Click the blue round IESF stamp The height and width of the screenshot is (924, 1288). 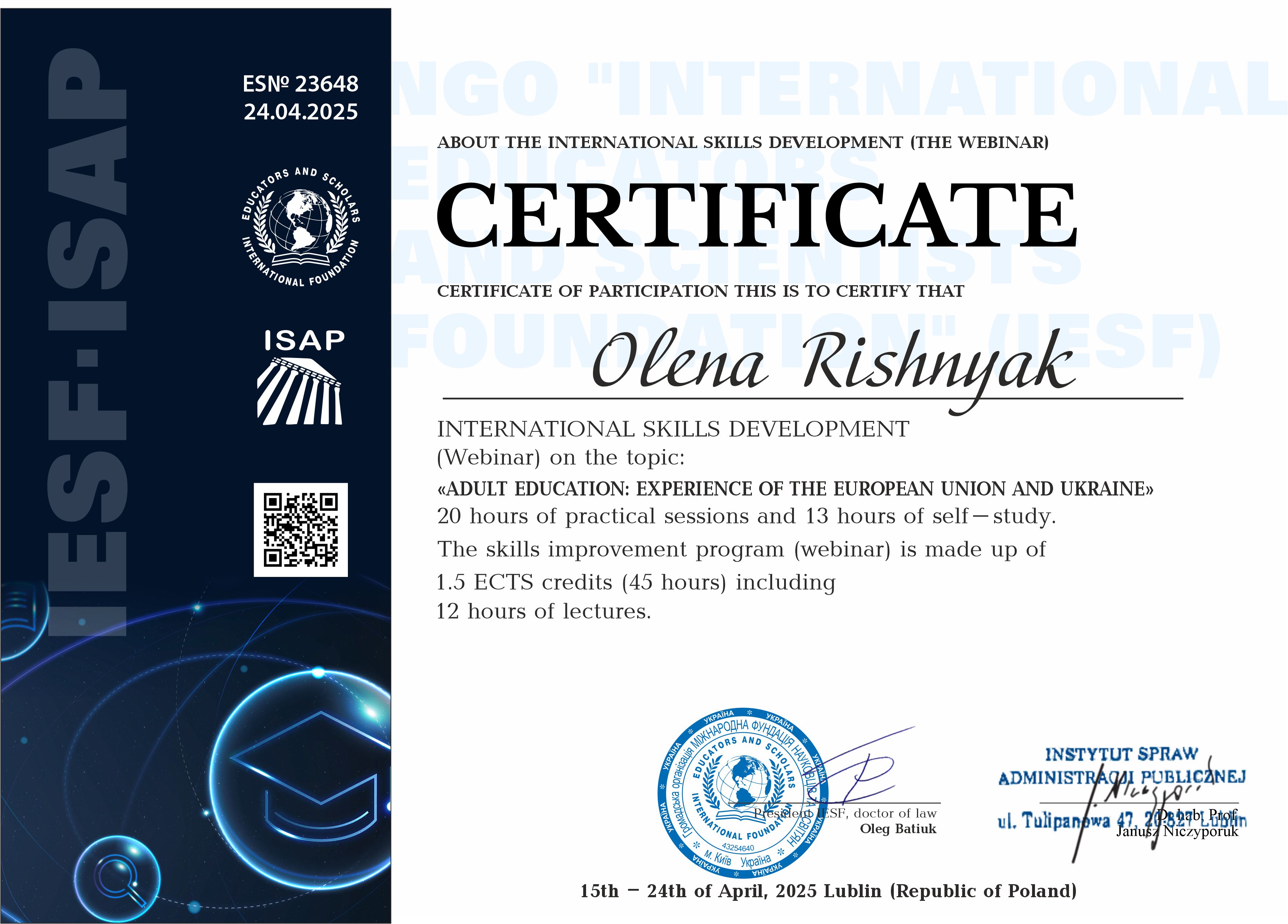pos(743,793)
